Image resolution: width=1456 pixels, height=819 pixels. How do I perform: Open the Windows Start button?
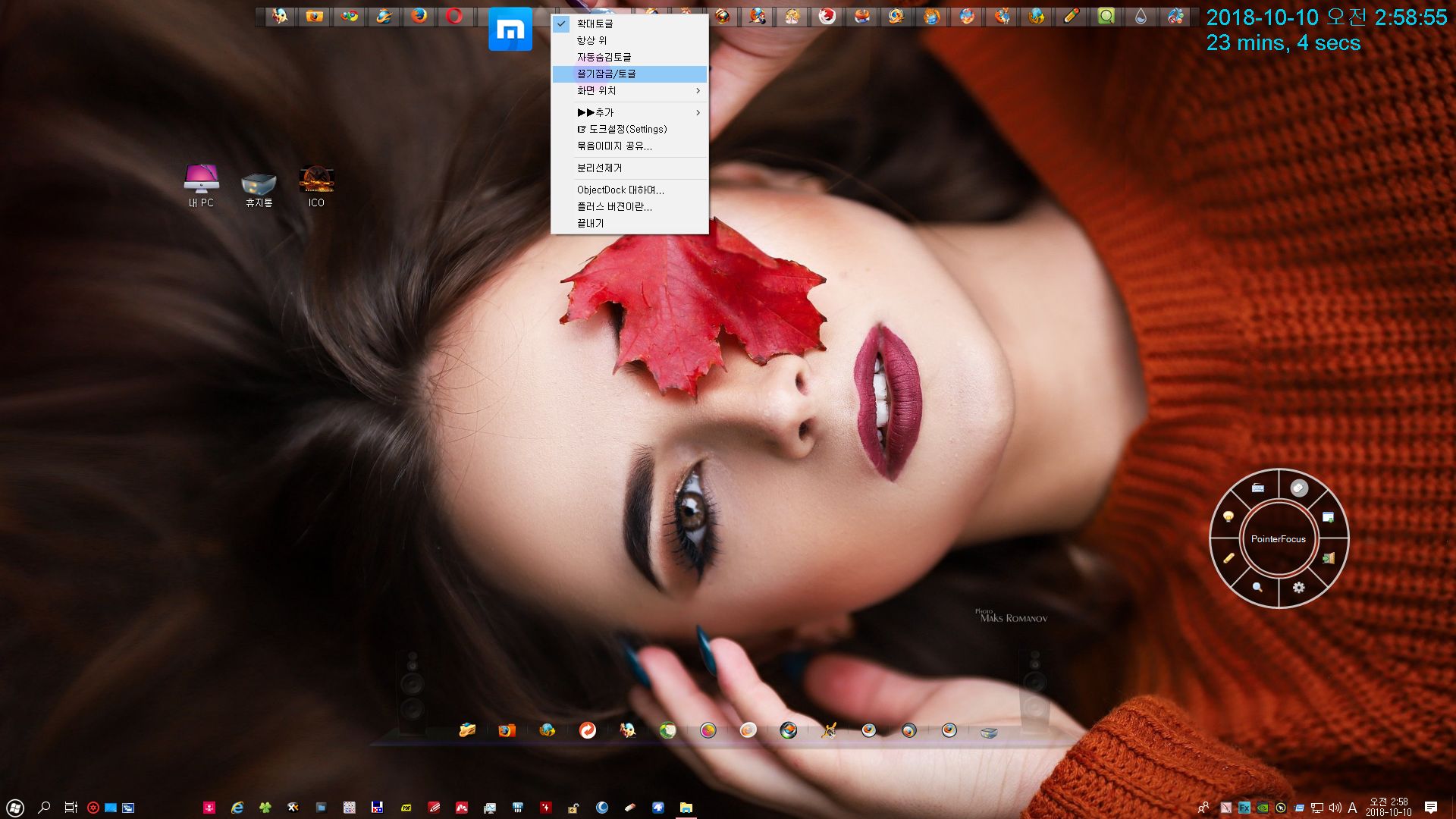tap(15, 808)
